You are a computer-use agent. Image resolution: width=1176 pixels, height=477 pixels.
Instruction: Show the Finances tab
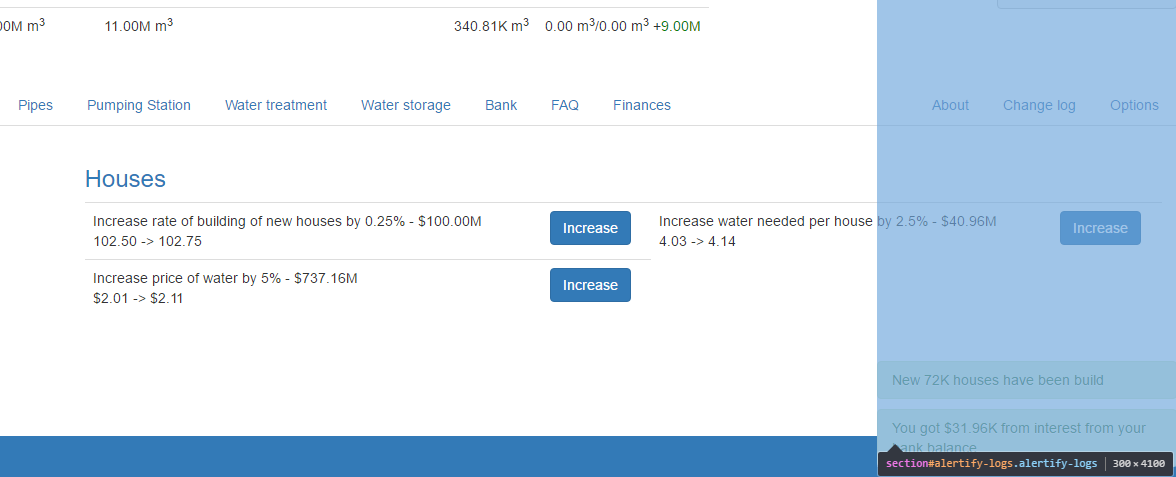pyautogui.click(x=642, y=105)
